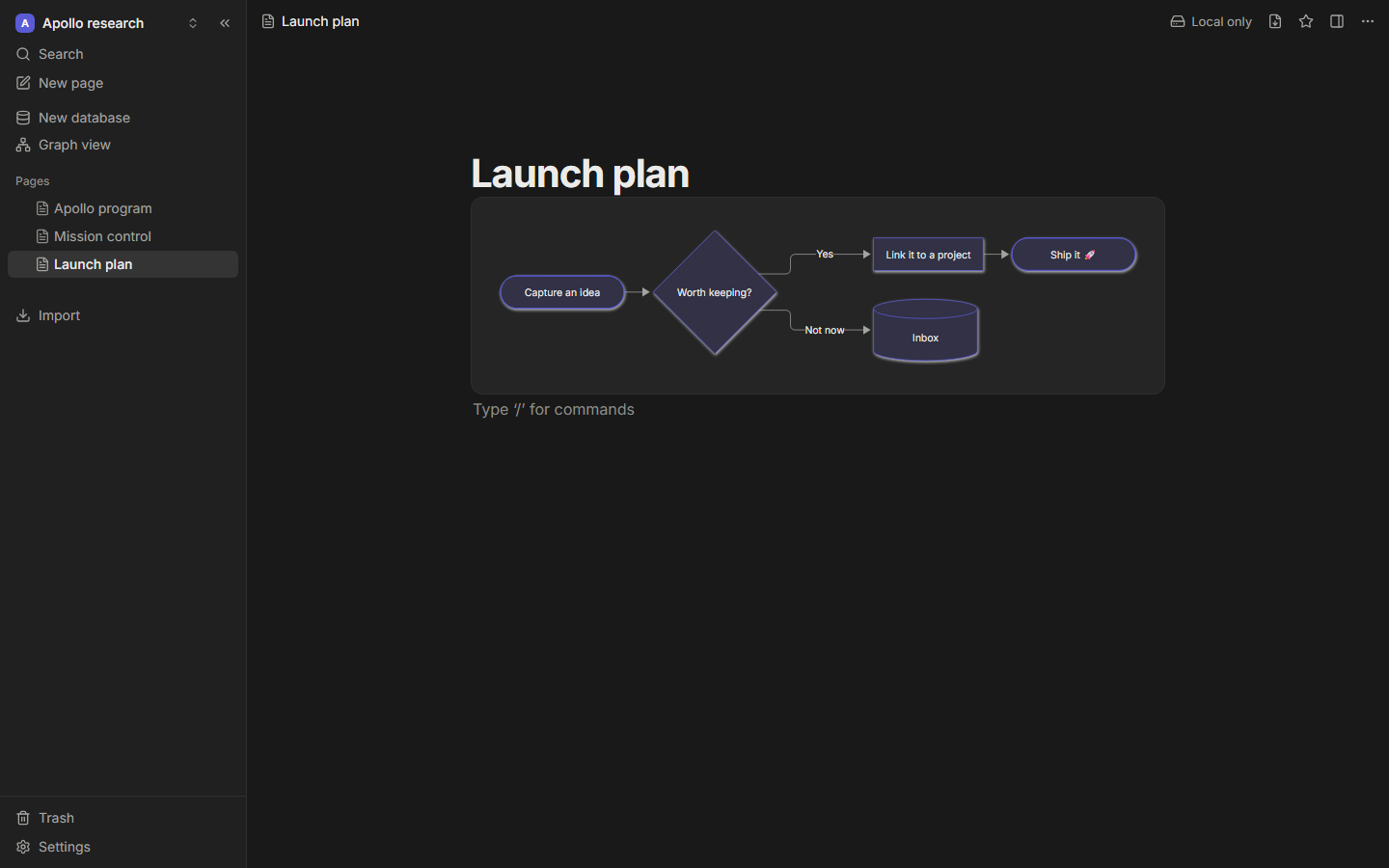Image resolution: width=1389 pixels, height=868 pixels.
Task: Toggle the side panel layout icon
Action: coord(1337,21)
